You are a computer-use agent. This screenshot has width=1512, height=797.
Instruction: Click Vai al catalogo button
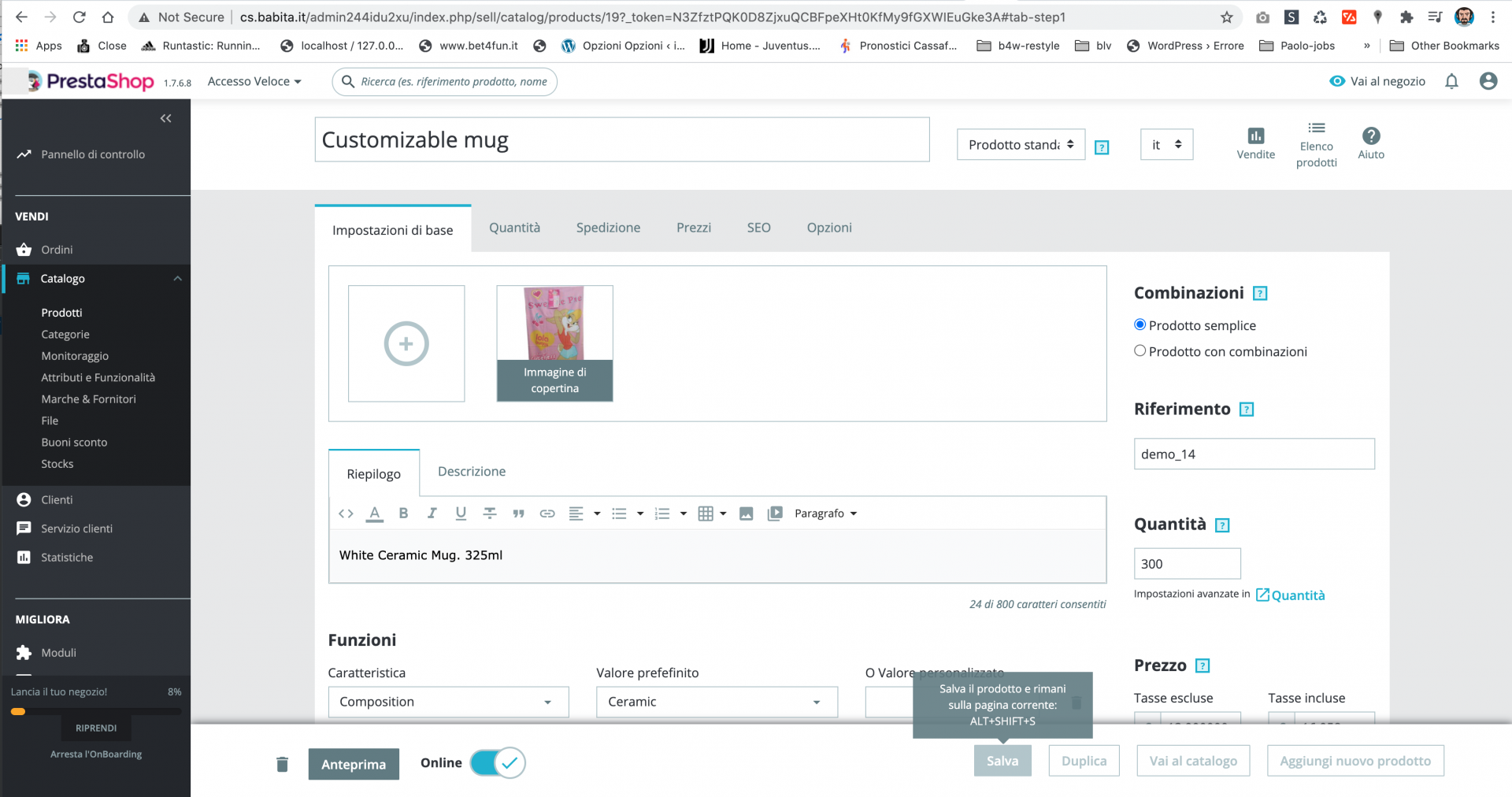[1193, 761]
